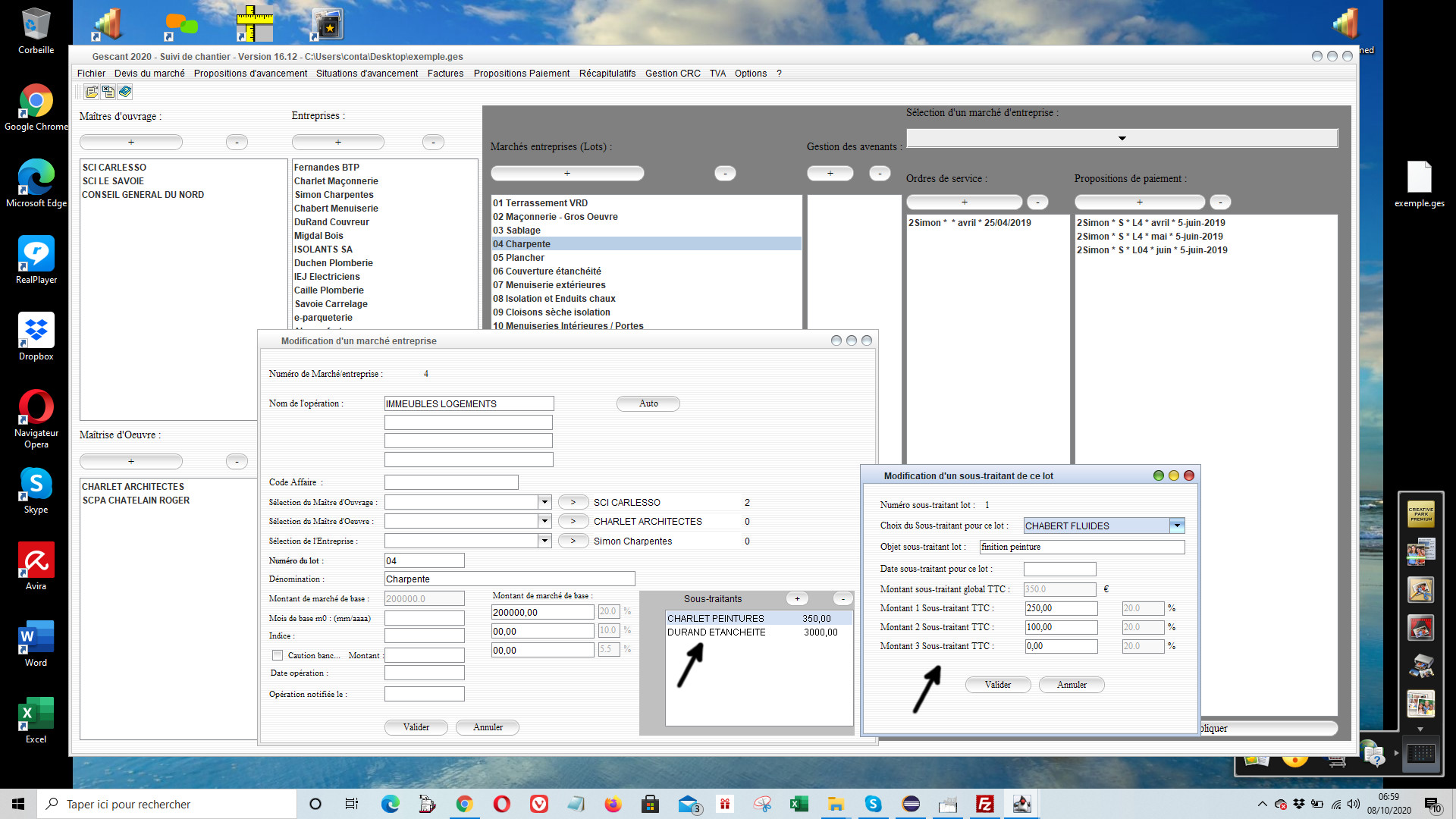Select DURAND ETANCHEITE in sous-traitants list
This screenshot has width=1456, height=819.
759,632
